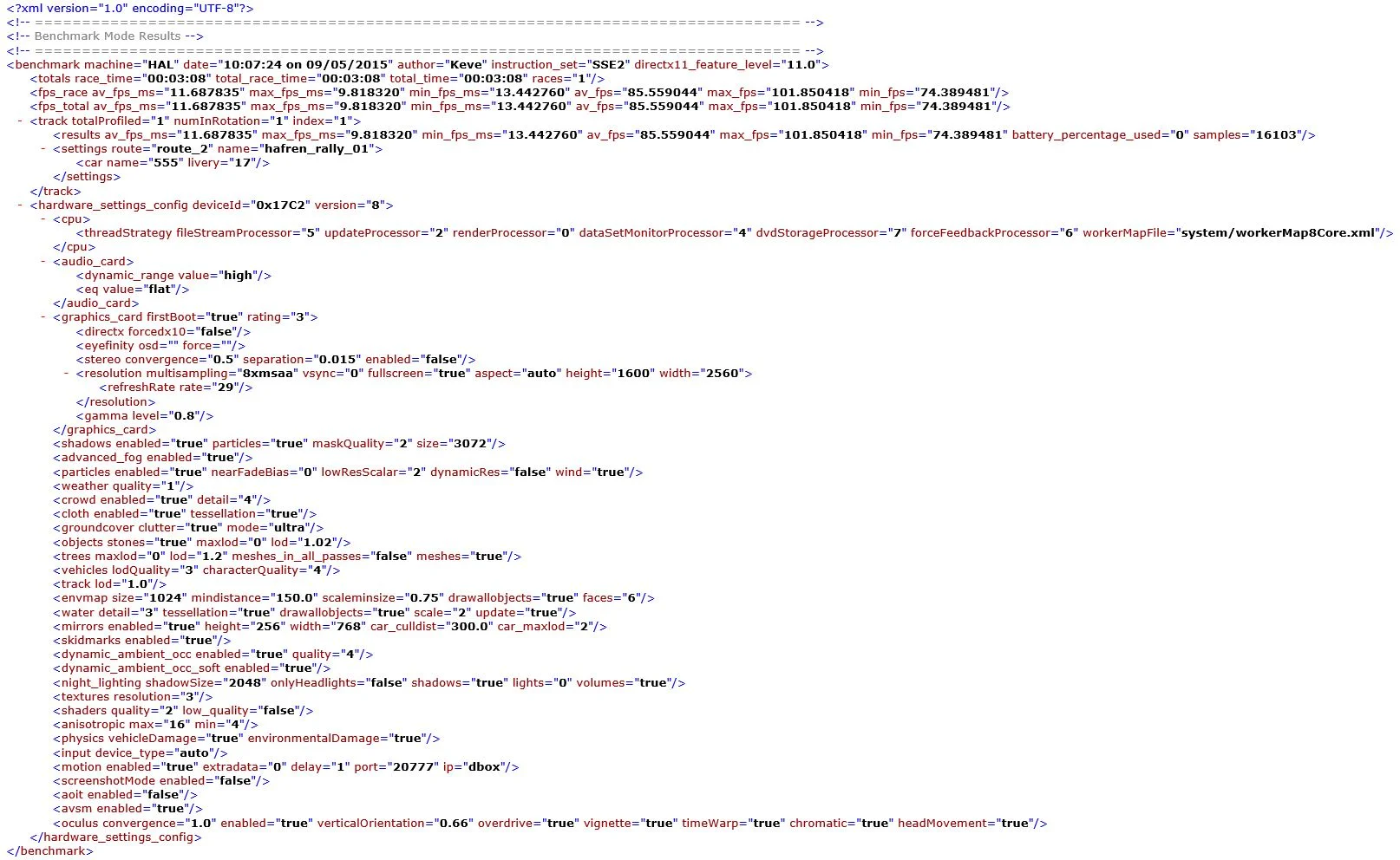Collapse the cpu node

click(43, 219)
